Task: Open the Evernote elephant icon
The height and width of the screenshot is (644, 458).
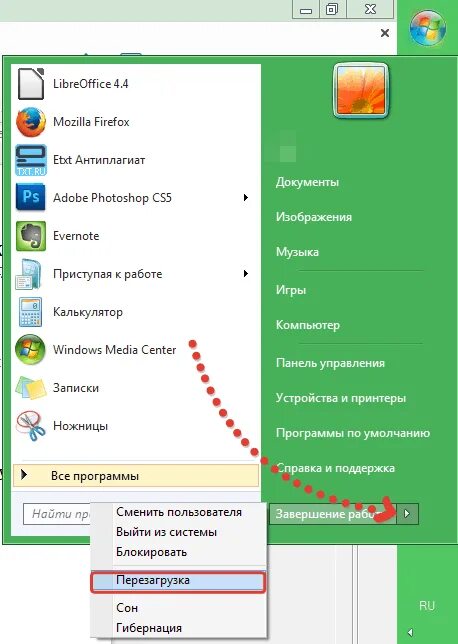Action: [x=31, y=236]
